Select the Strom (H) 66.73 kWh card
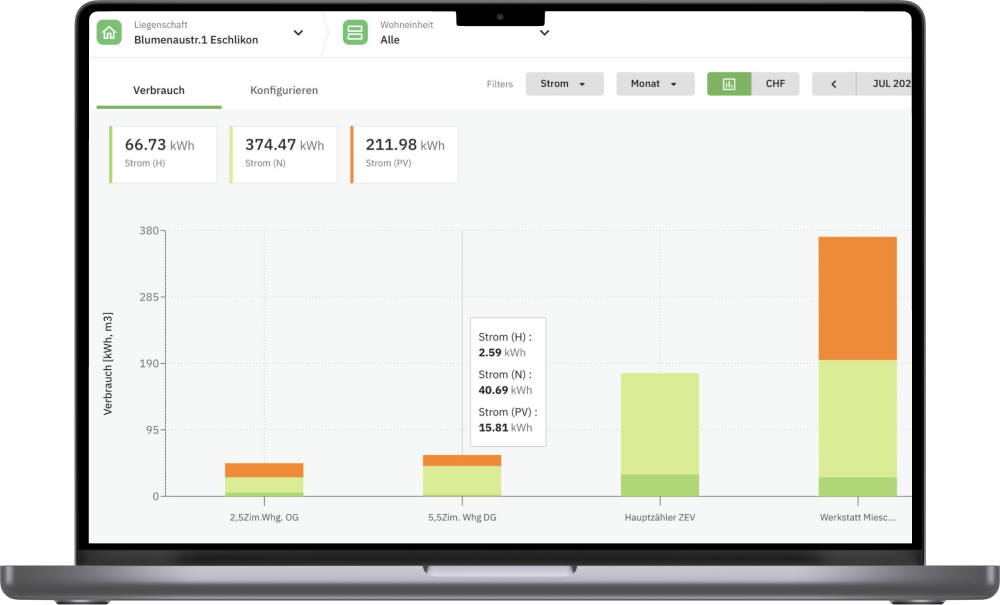 click(163, 154)
